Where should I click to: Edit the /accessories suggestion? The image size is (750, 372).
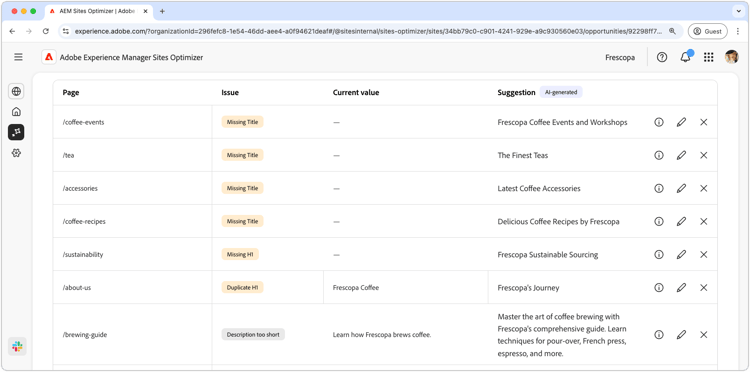(x=682, y=188)
